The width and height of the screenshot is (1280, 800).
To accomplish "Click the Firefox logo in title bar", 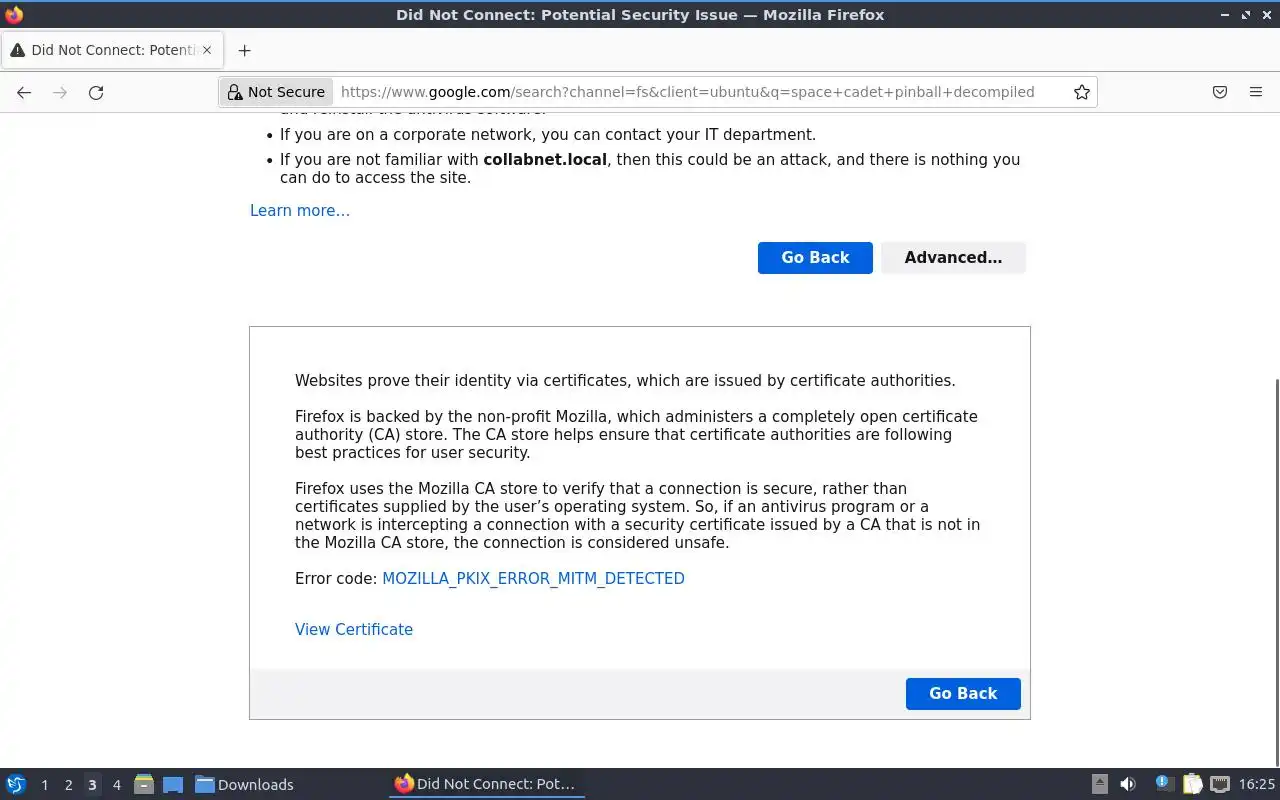I will 14,15.
